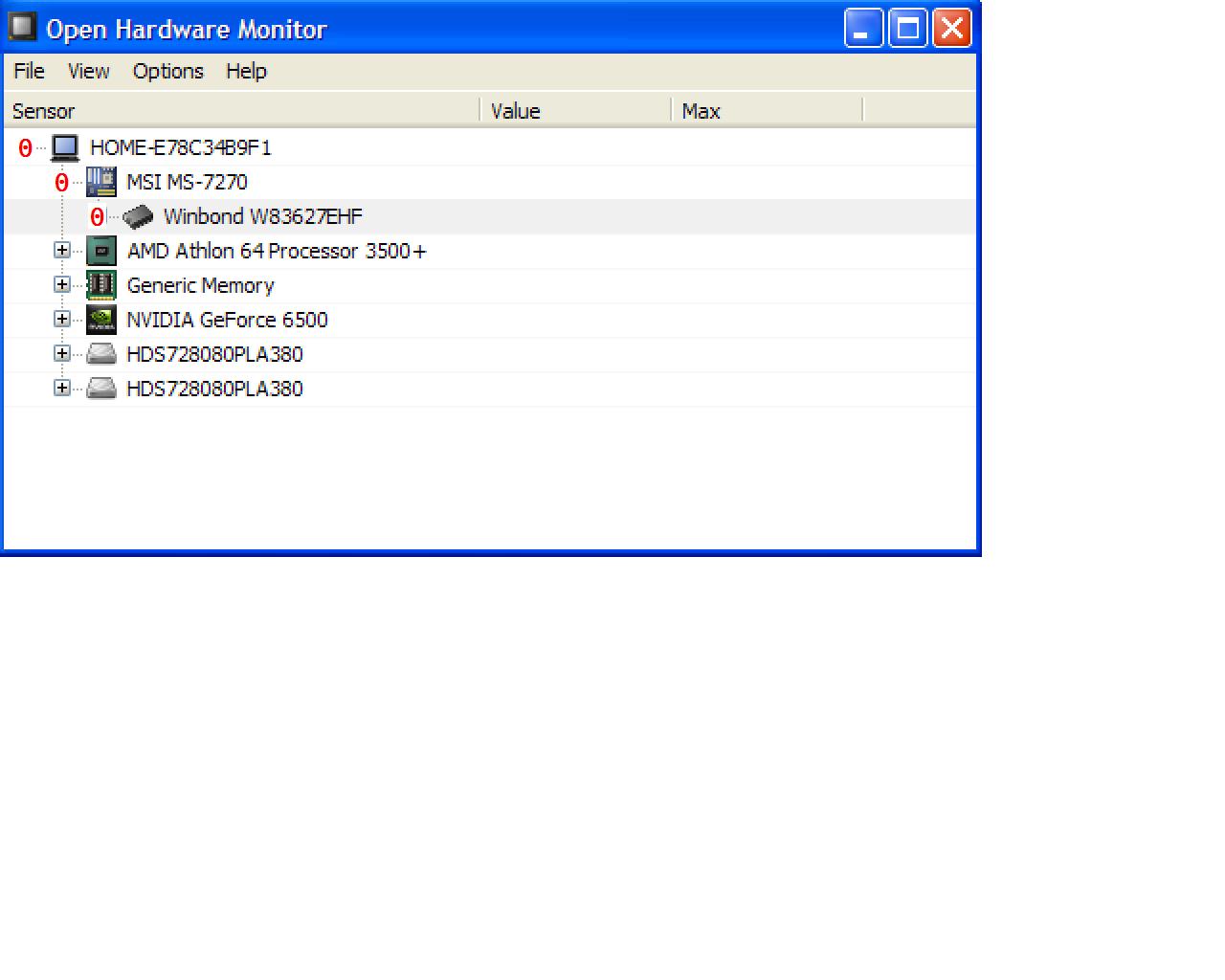Open the File menu

click(x=29, y=72)
